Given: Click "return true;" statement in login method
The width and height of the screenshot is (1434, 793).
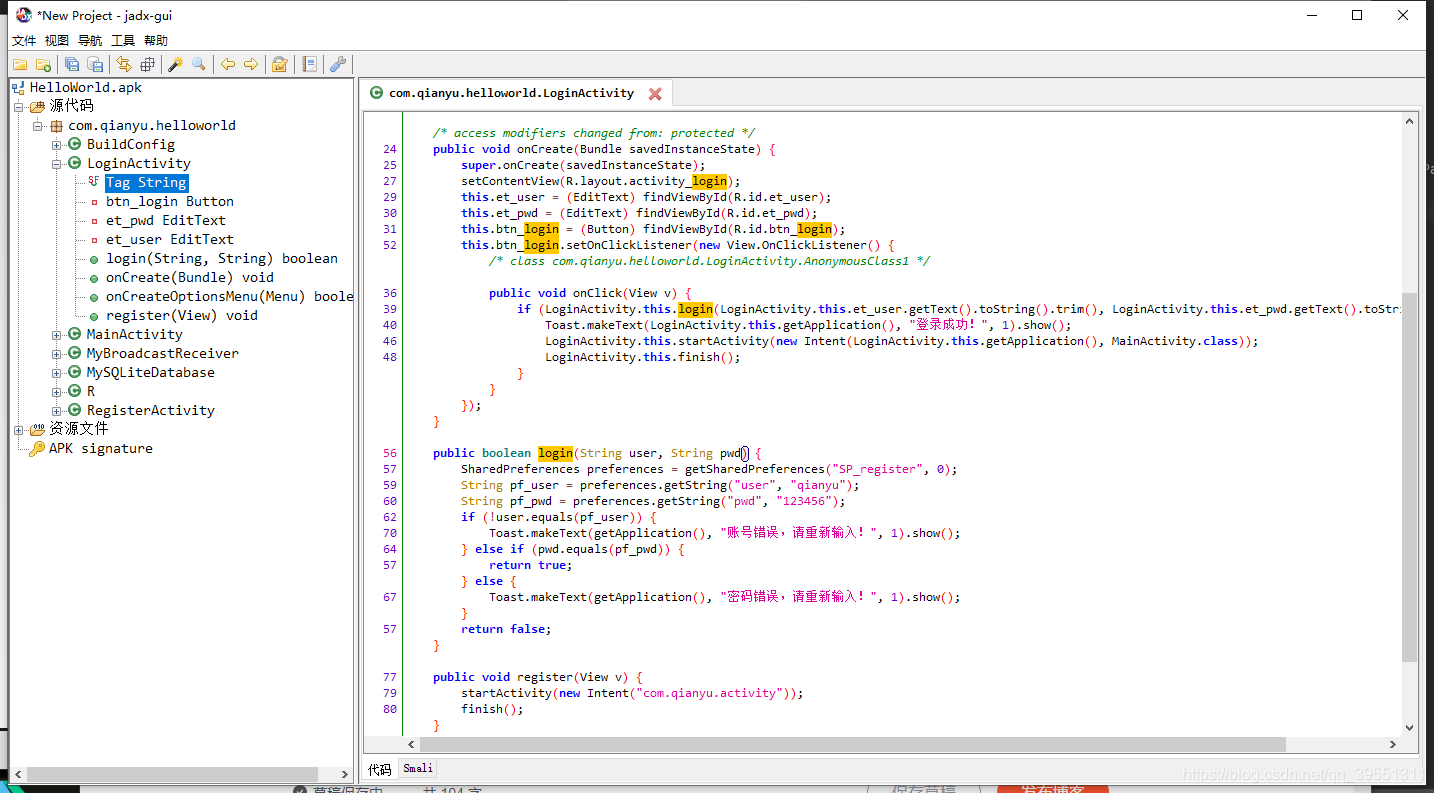Looking at the screenshot, I should click(530, 565).
